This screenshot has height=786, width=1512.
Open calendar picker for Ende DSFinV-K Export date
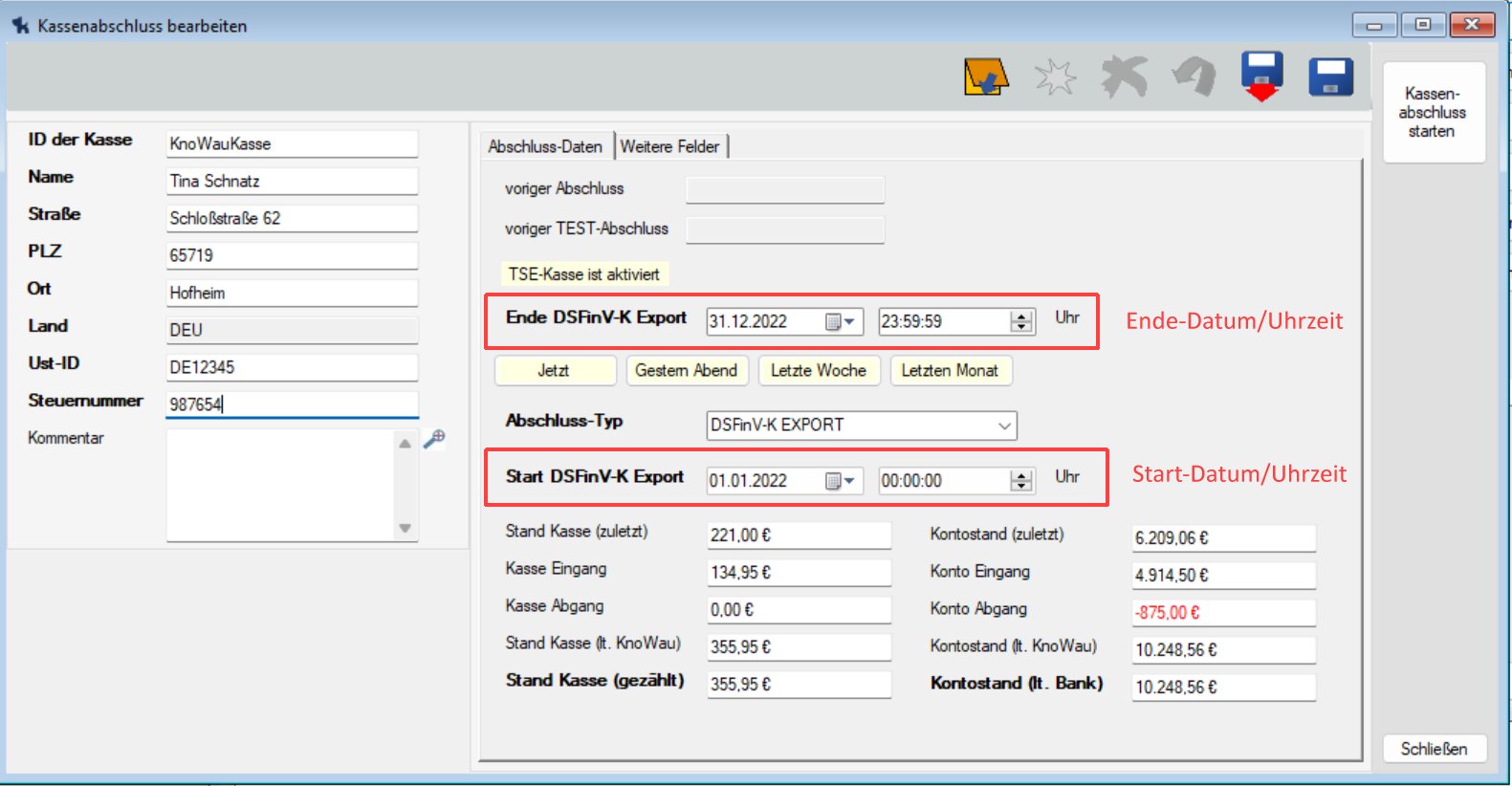840,322
